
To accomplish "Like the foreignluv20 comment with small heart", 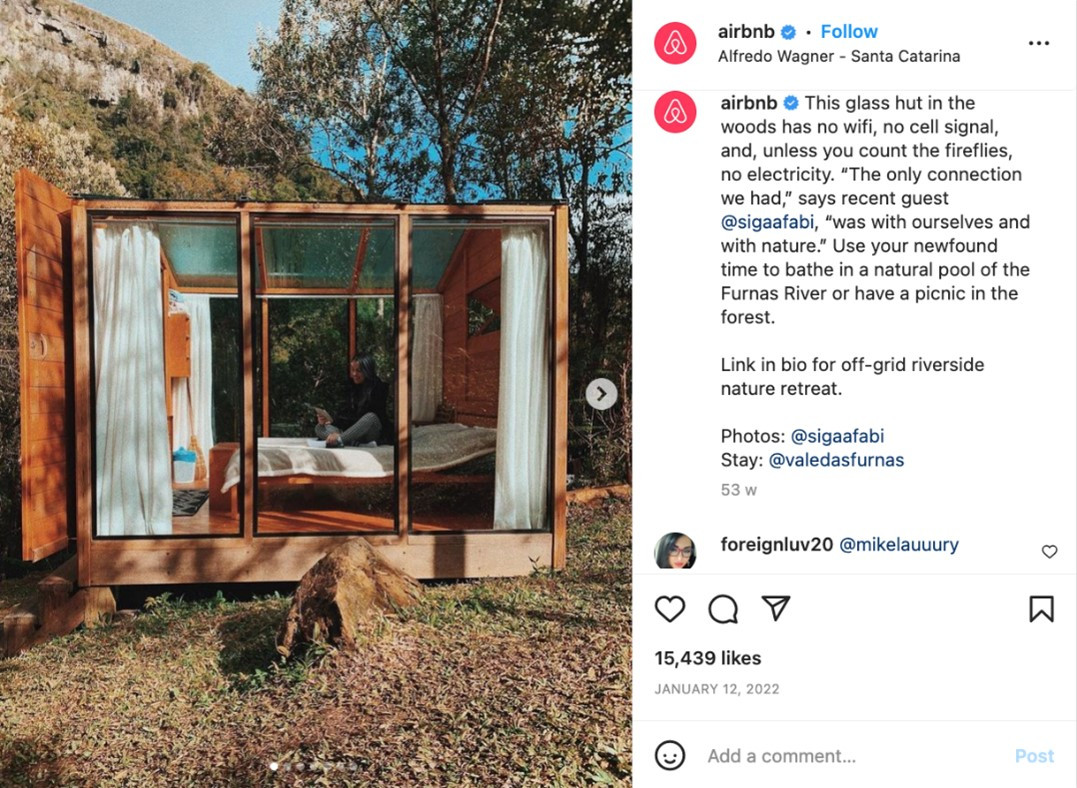I will pyautogui.click(x=1049, y=551).
